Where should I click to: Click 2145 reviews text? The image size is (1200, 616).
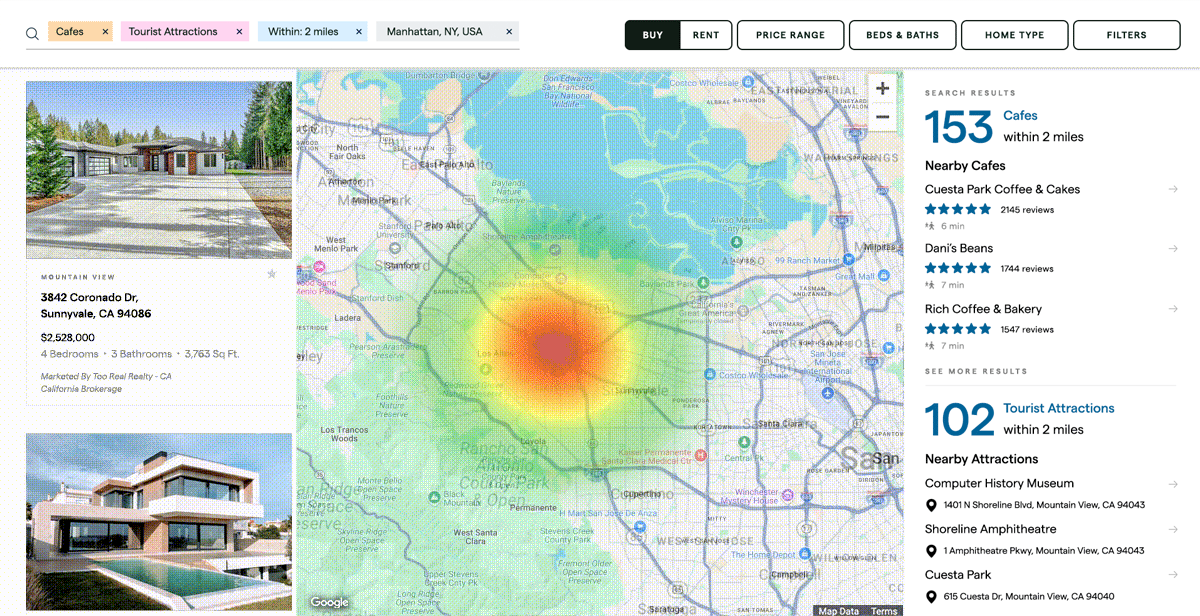[x=1027, y=210]
